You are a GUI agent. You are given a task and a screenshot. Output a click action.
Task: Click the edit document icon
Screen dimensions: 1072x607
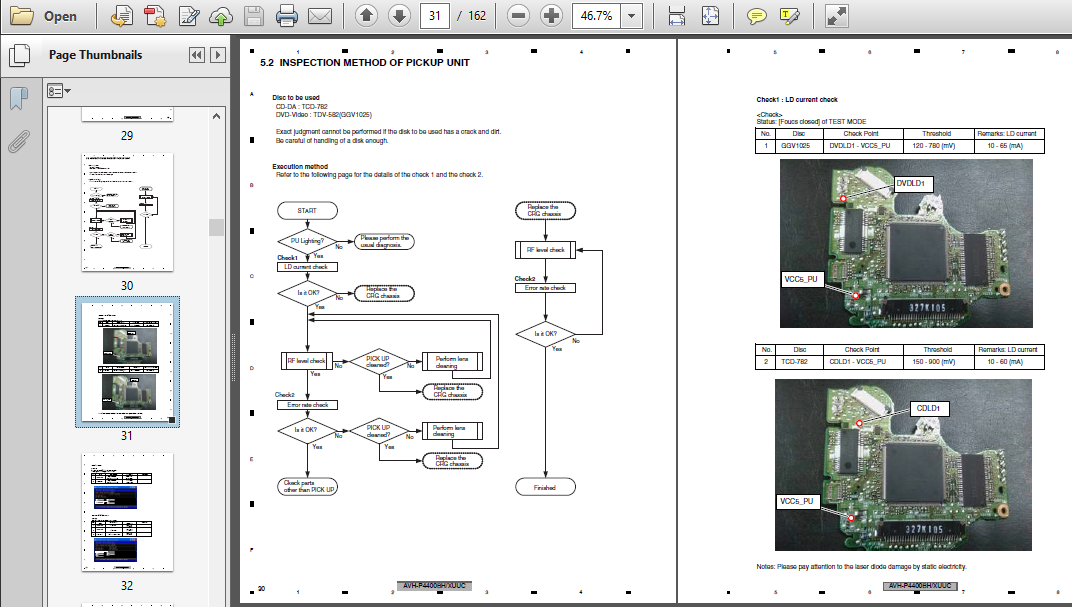(x=189, y=16)
